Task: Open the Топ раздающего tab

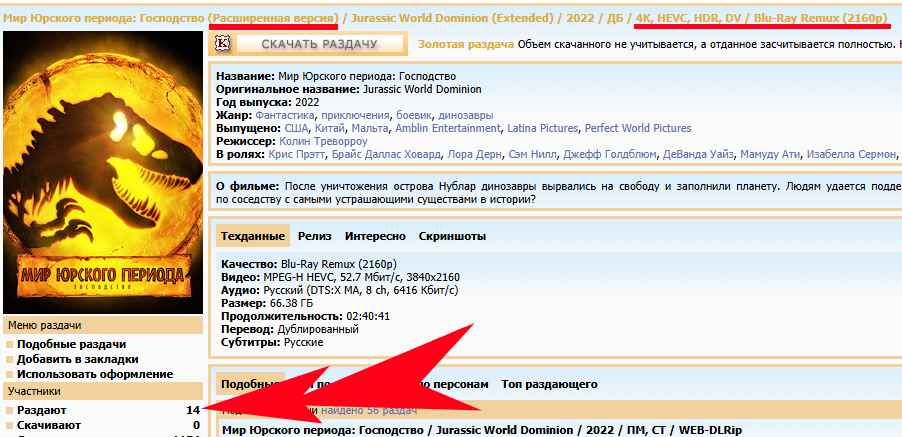Action: coord(549,384)
